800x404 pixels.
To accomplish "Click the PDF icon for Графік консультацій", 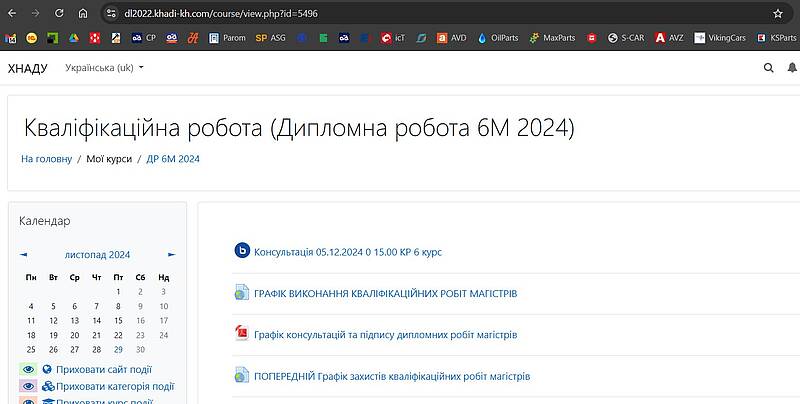I will point(241,334).
